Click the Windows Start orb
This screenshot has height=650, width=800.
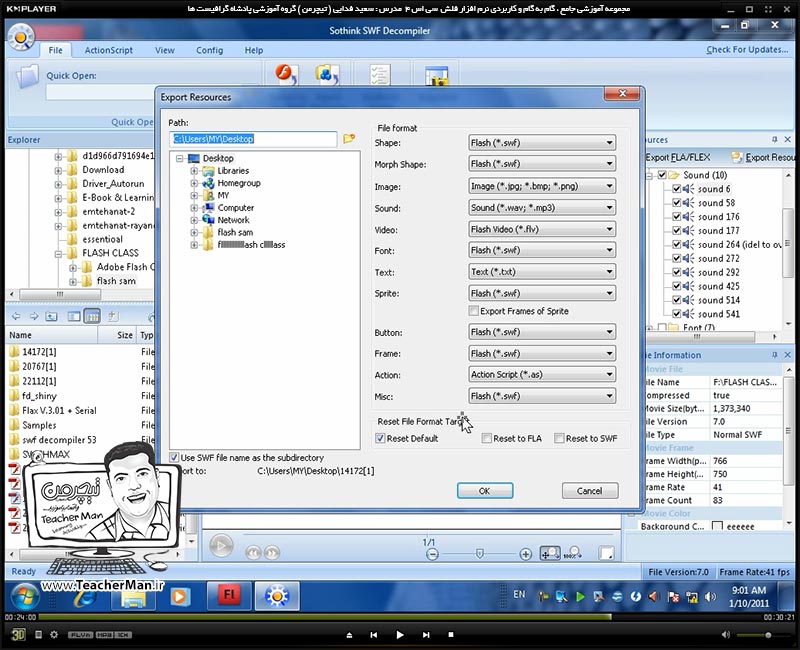(x=23, y=596)
